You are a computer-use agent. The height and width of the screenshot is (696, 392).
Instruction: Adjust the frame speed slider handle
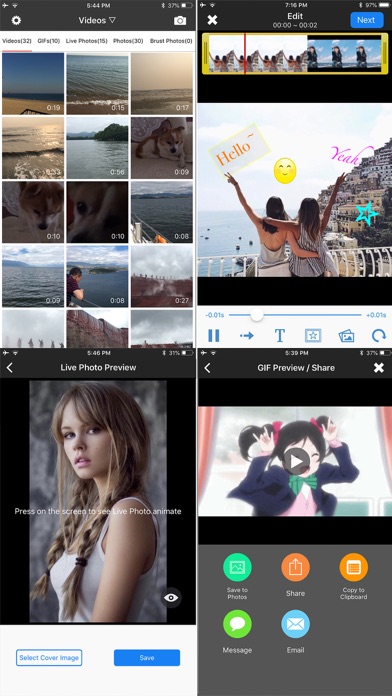(257, 315)
